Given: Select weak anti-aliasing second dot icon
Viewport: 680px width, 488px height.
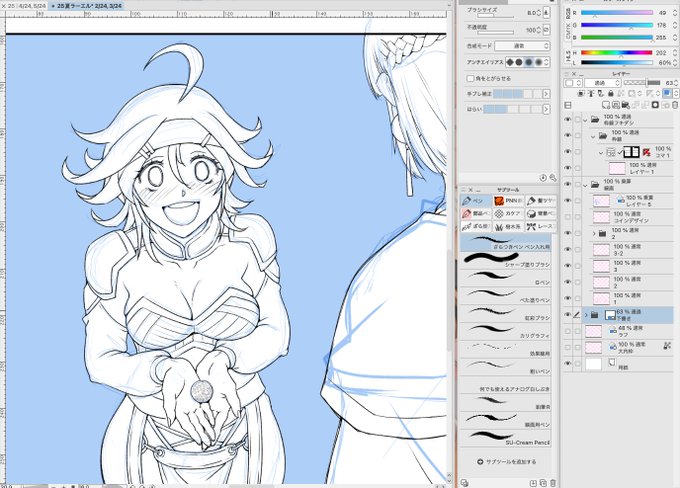Looking at the screenshot, I should (x=519, y=62).
